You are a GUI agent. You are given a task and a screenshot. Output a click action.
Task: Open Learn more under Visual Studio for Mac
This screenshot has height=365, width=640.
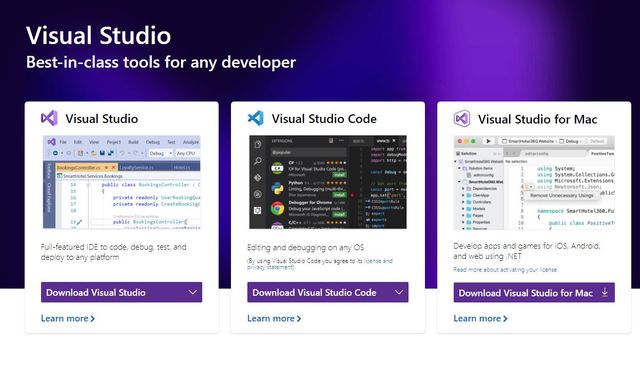[480, 318]
